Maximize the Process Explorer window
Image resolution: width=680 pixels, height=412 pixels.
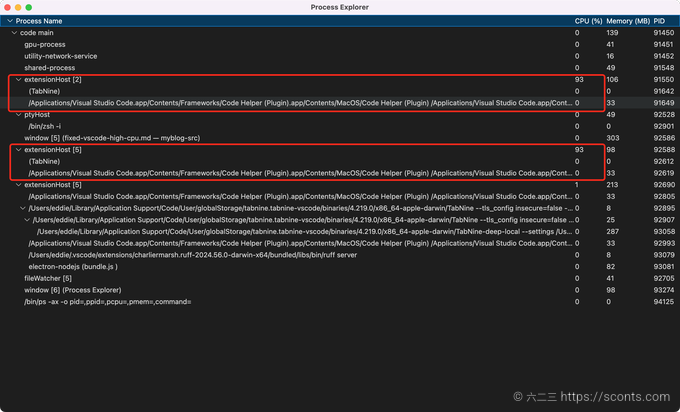tap(29, 7)
